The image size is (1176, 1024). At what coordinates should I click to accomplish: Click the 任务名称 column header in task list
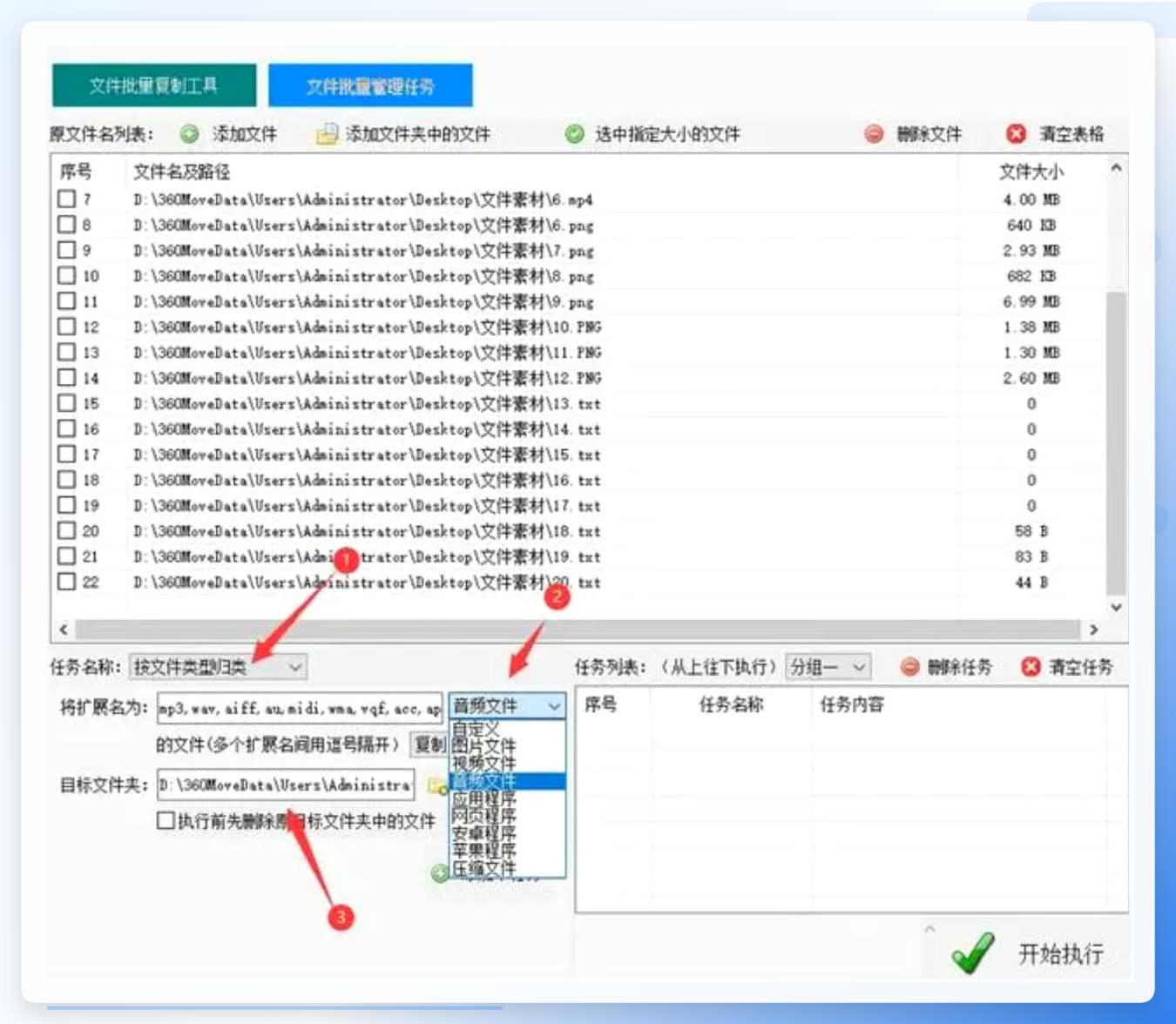(731, 704)
